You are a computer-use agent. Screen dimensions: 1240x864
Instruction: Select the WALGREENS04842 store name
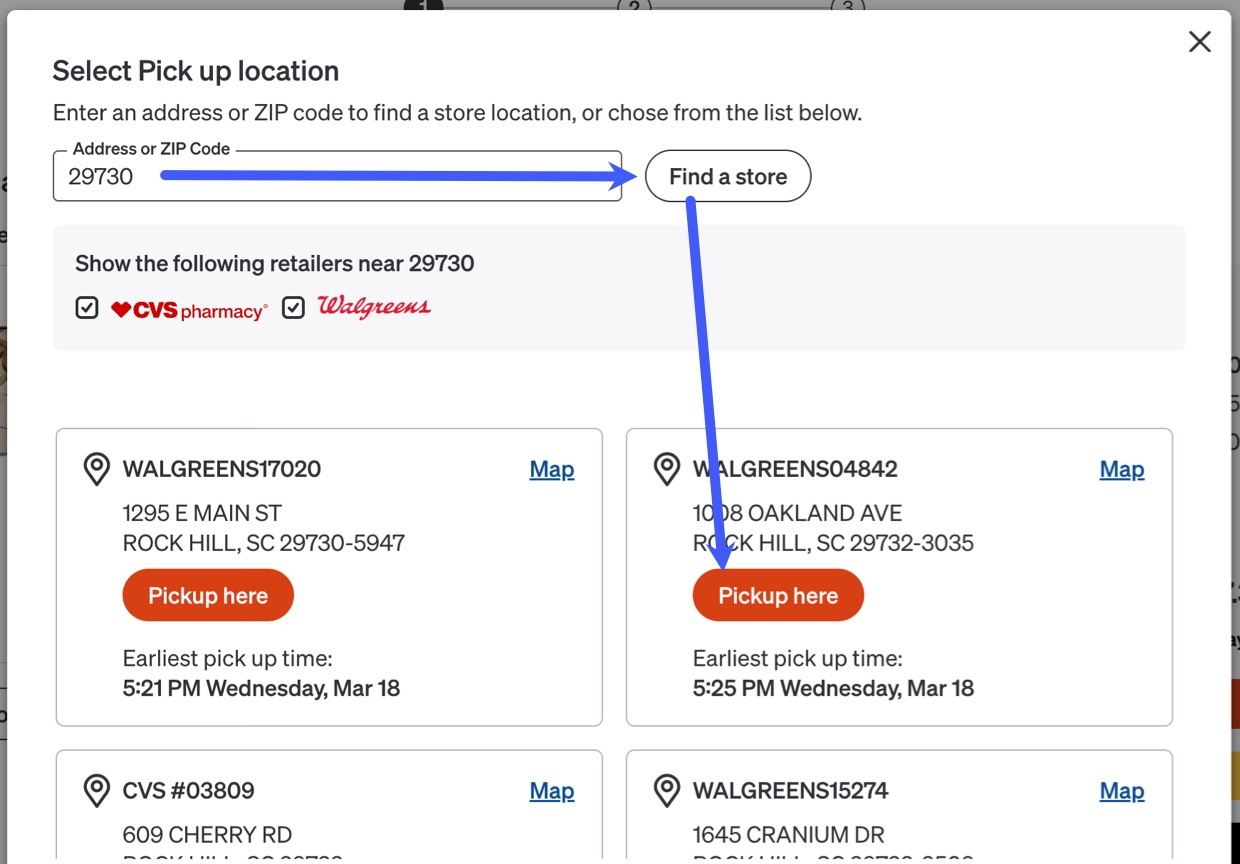point(795,469)
